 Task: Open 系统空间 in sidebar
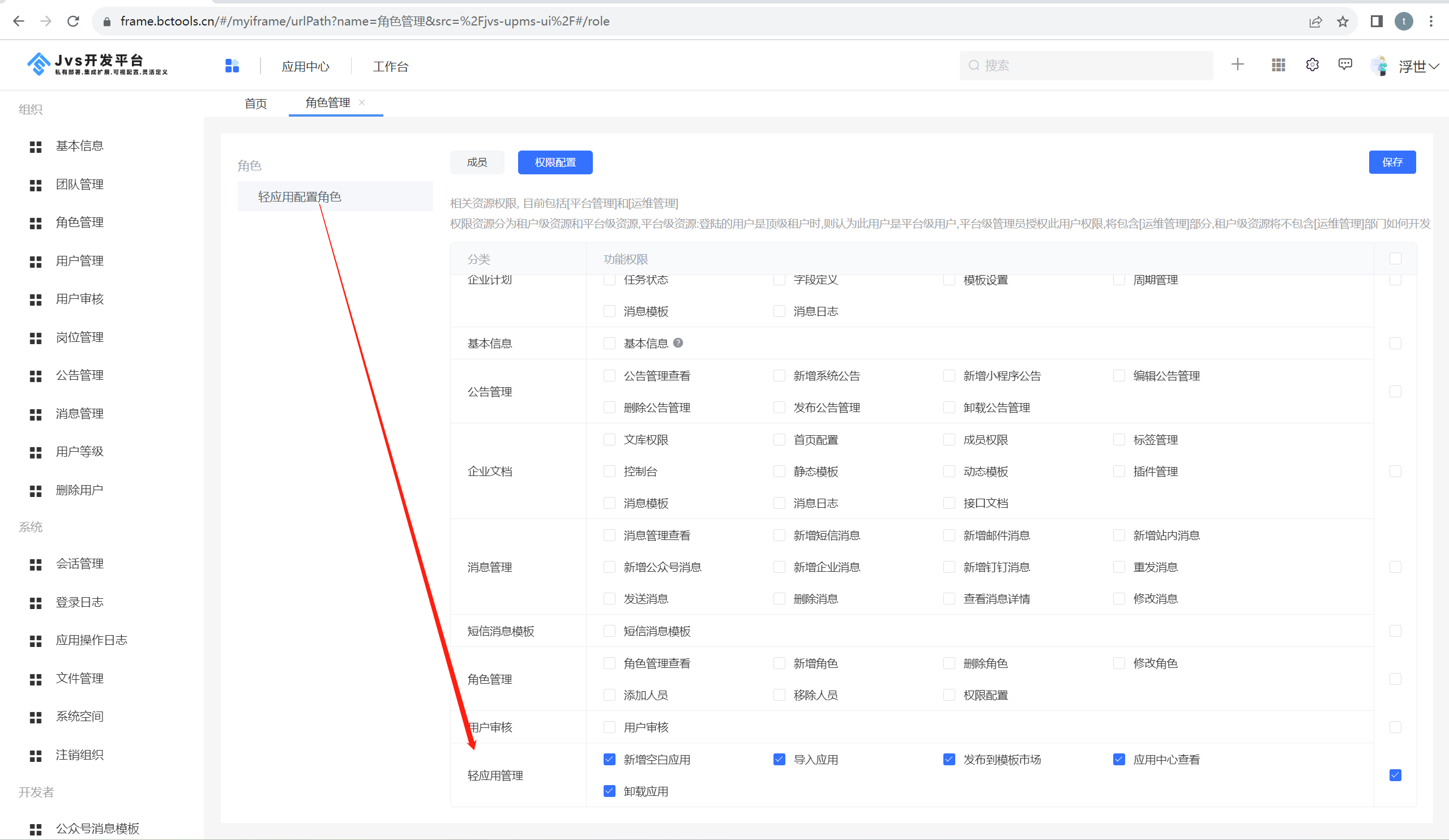click(x=79, y=717)
